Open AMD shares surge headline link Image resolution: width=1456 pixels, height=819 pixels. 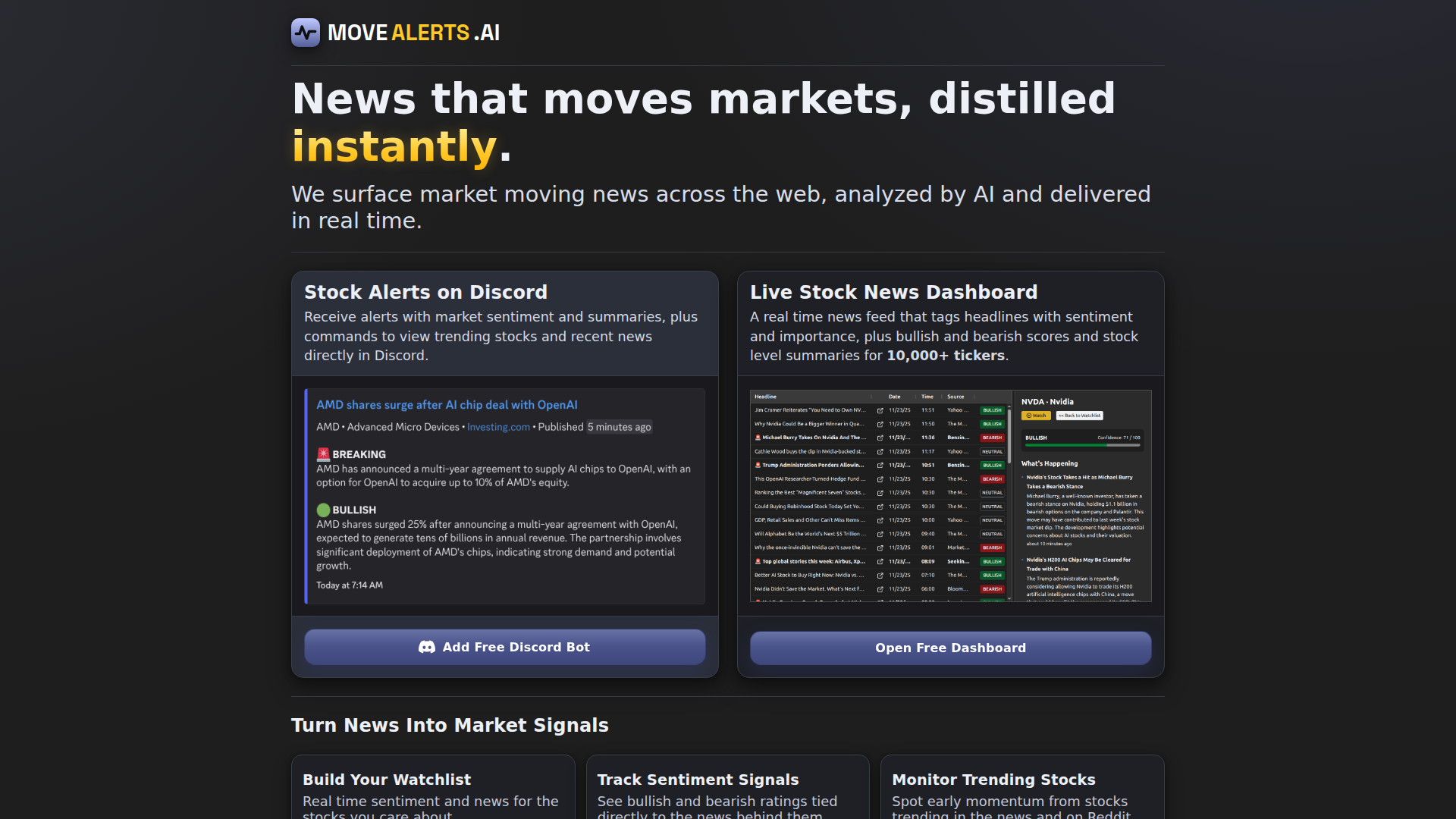point(447,405)
